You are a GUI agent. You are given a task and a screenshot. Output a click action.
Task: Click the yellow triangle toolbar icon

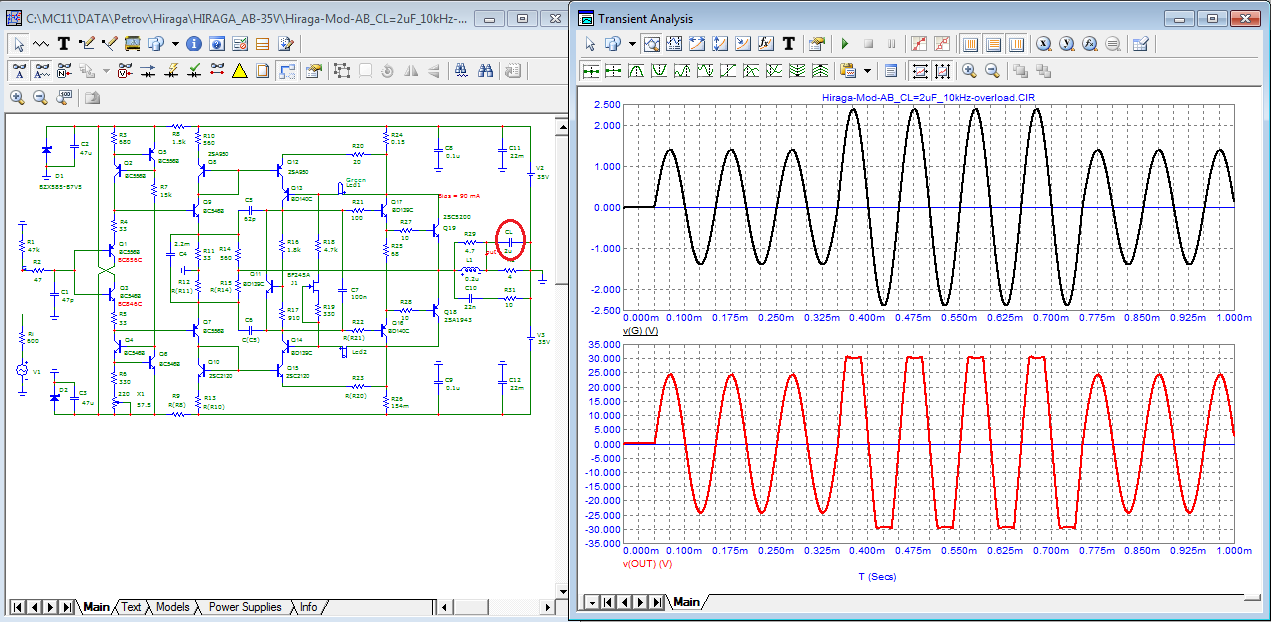pos(239,71)
